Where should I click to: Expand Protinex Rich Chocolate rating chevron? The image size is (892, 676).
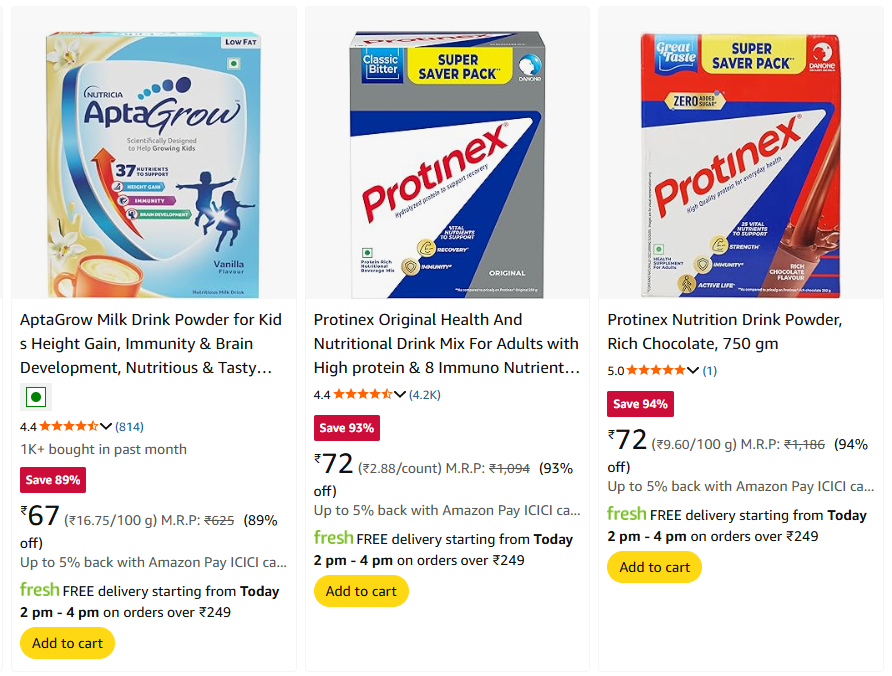693,371
